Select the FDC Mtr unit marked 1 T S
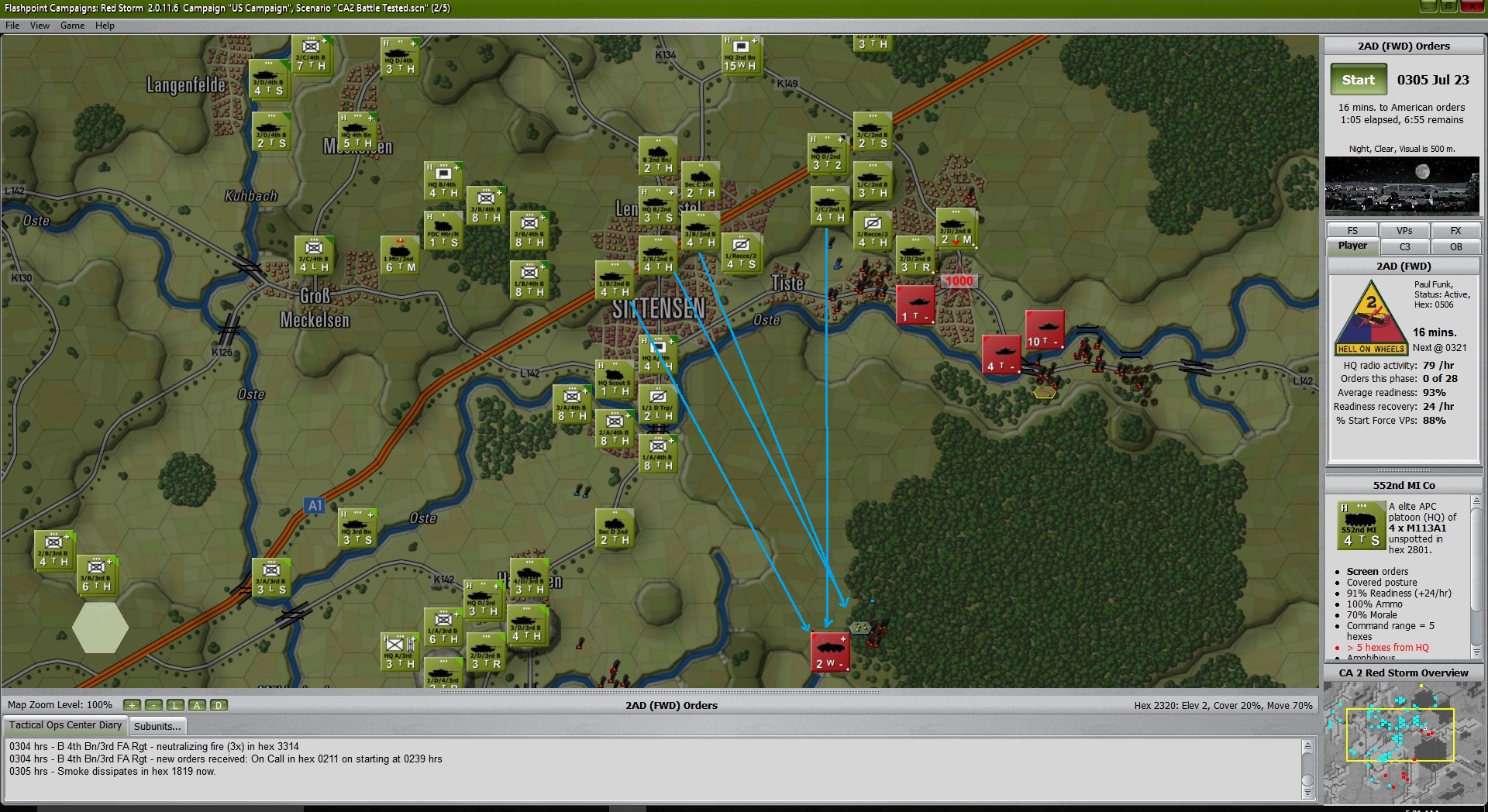This screenshot has height=812, width=1488. [x=444, y=231]
